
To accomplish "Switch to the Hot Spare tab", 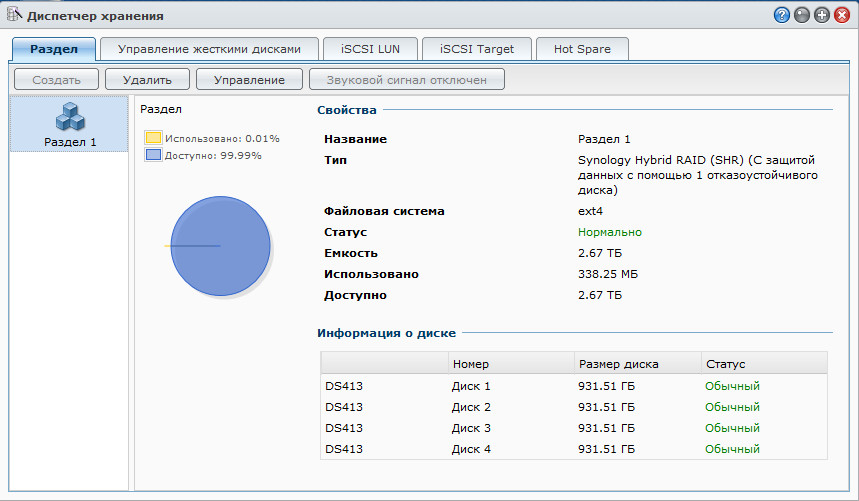I will (582, 48).
